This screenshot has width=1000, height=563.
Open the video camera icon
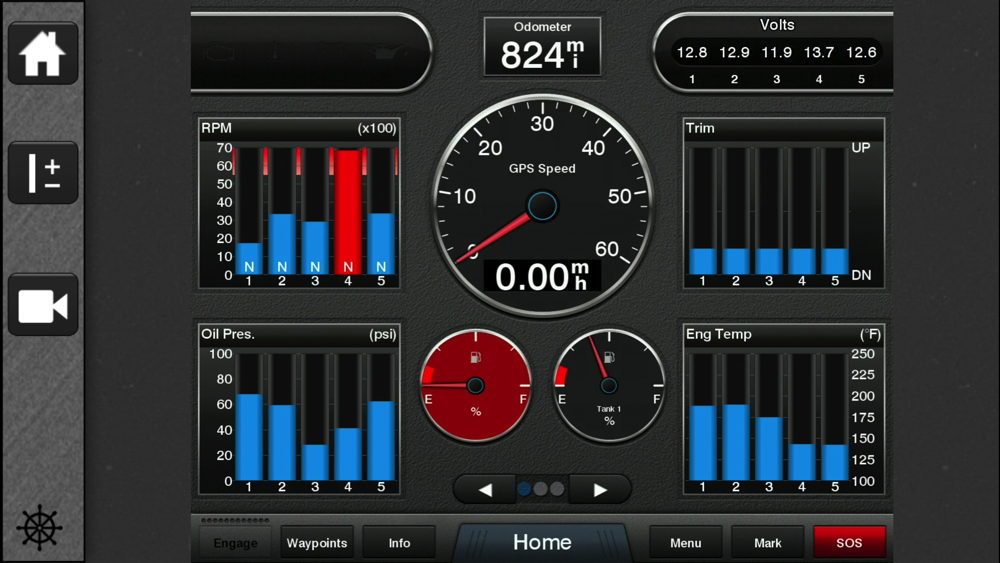43,305
